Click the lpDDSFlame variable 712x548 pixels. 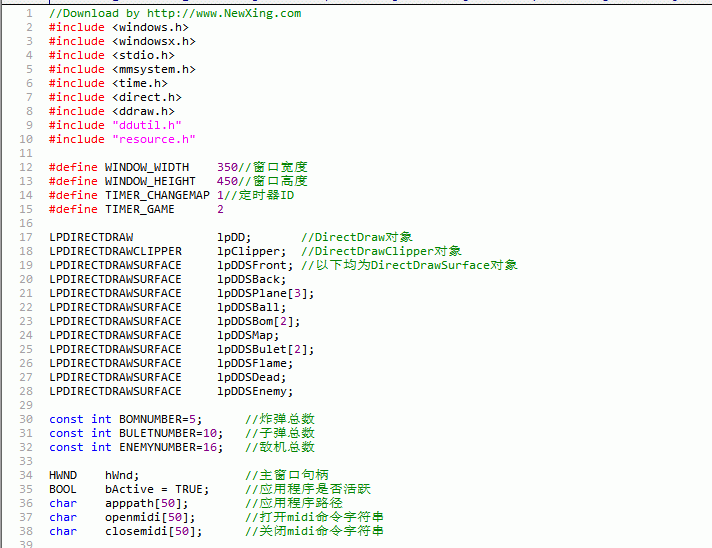(255, 364)
